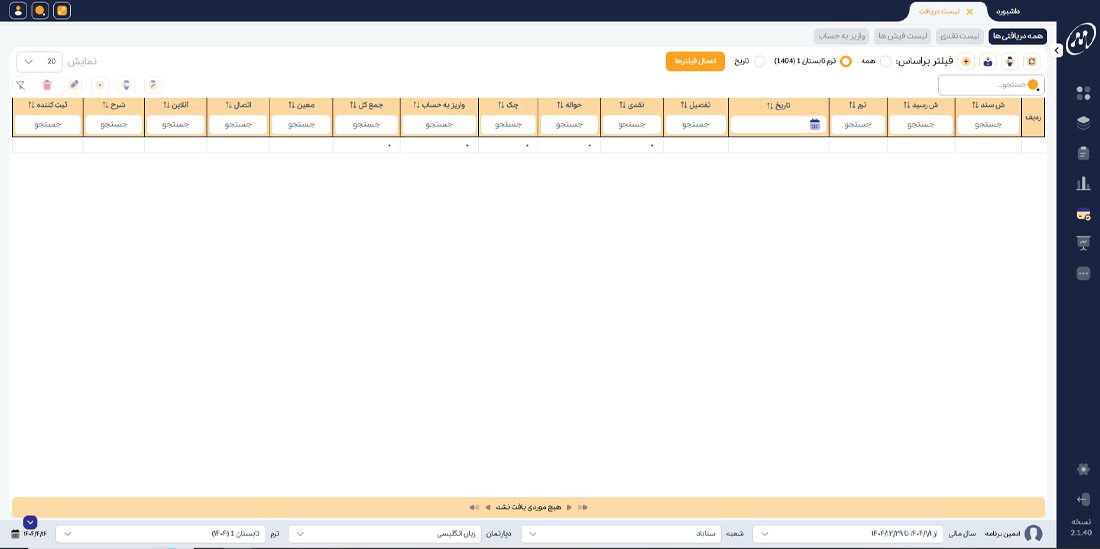Click the main 'جستجو...' search field

(x=990, y=85)
